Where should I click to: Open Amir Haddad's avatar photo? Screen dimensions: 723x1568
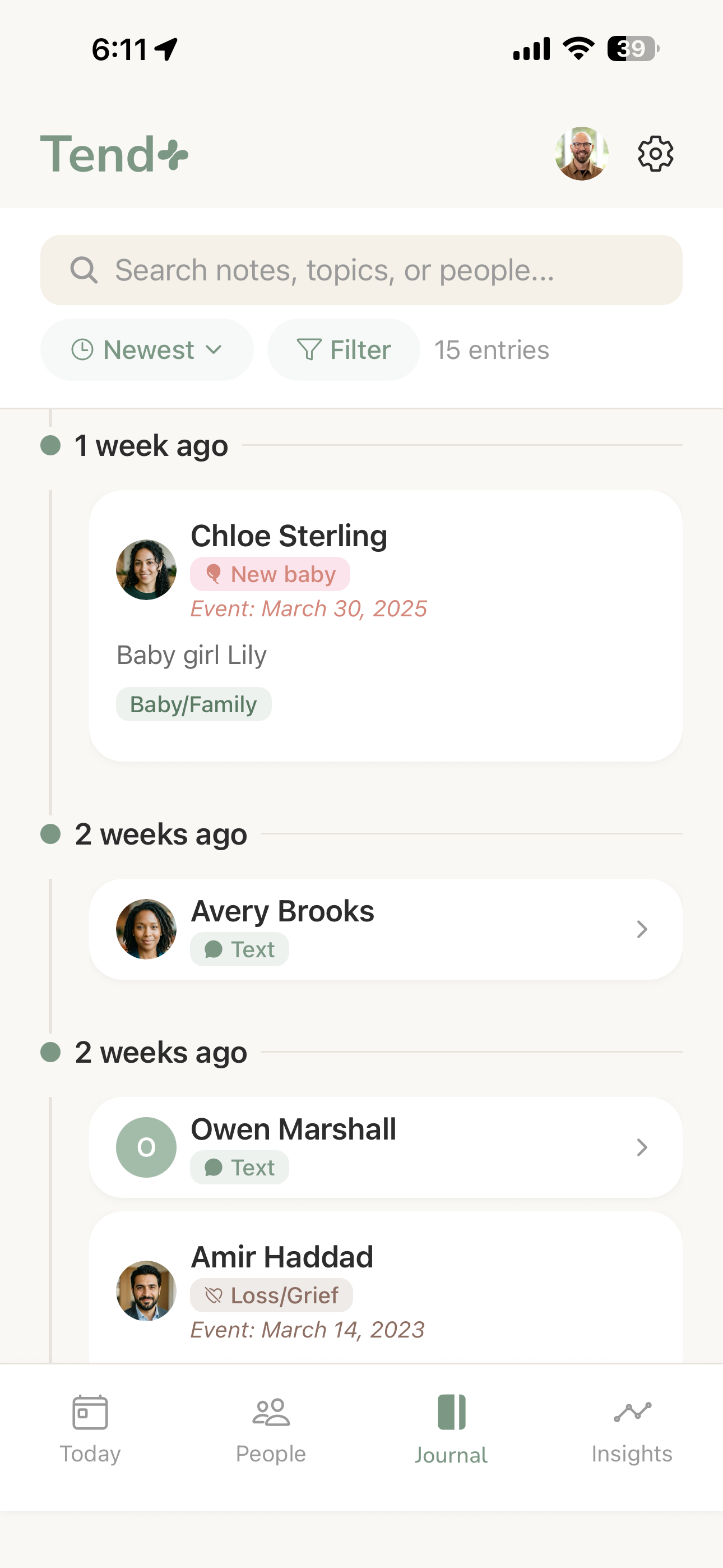pos(146,1290)
